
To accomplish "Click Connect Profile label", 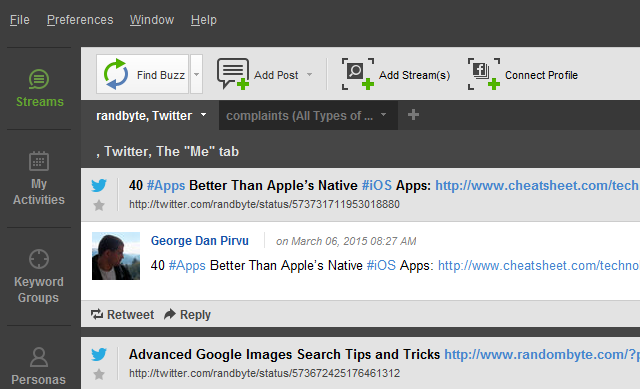I will [x=541, y=75].
